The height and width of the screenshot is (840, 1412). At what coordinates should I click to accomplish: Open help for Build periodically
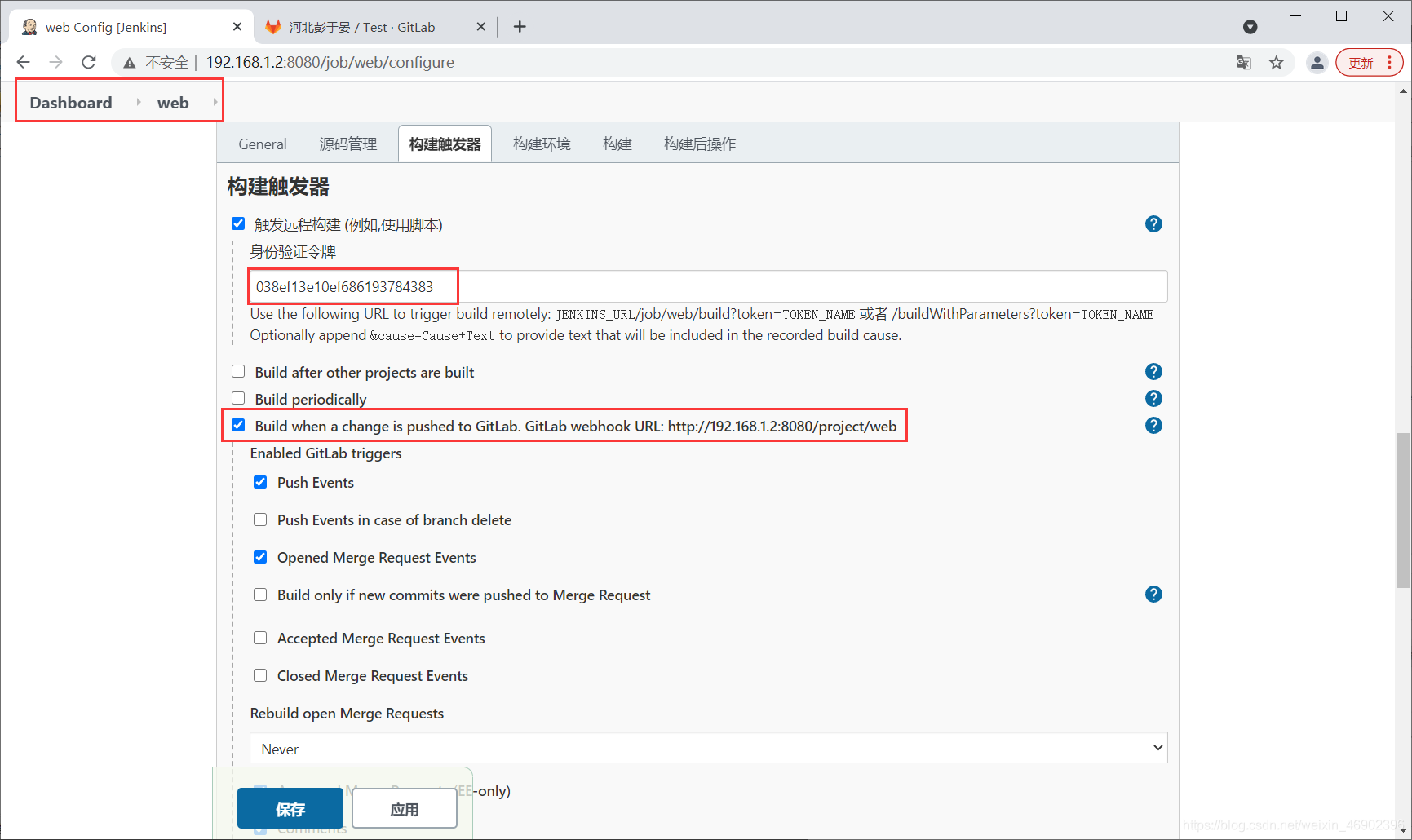pos(1153,398)
